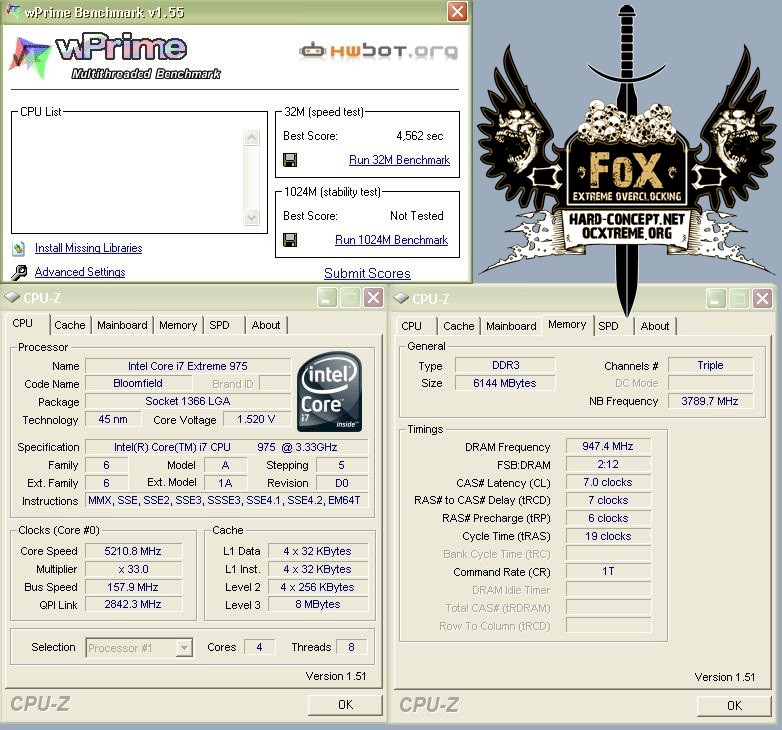Click the Intel Core i7 logo badge
Screen dimensions: 782x730
329,392
